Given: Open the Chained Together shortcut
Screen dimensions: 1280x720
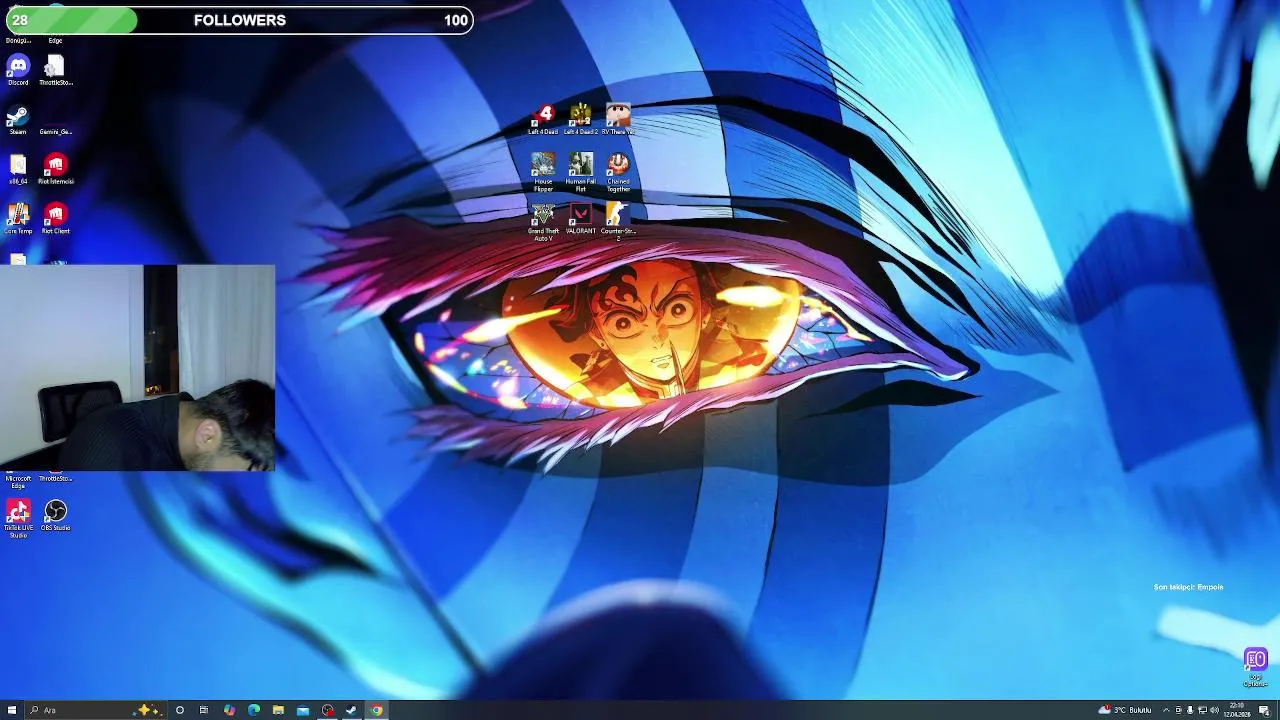Looking at the screenshot, I should pos(618,171).
